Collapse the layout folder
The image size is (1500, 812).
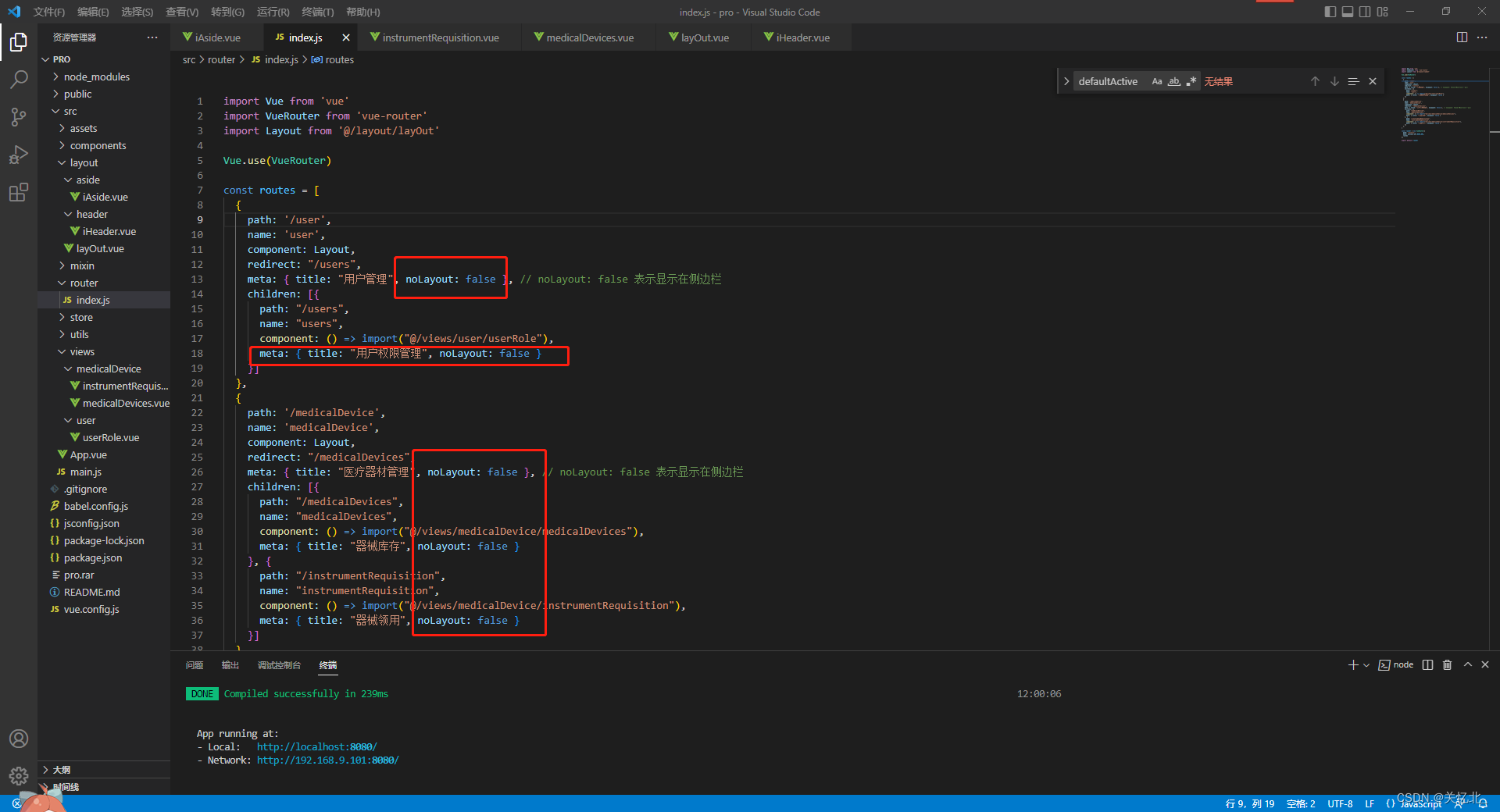tap(104, 162)
